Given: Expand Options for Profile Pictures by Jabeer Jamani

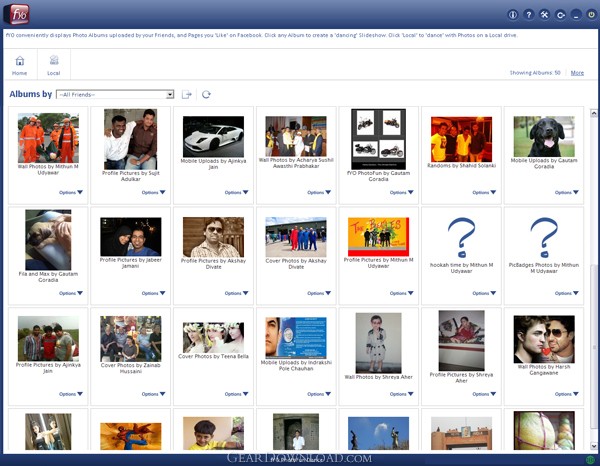Looking at the screenshot, I should [153, 293].
